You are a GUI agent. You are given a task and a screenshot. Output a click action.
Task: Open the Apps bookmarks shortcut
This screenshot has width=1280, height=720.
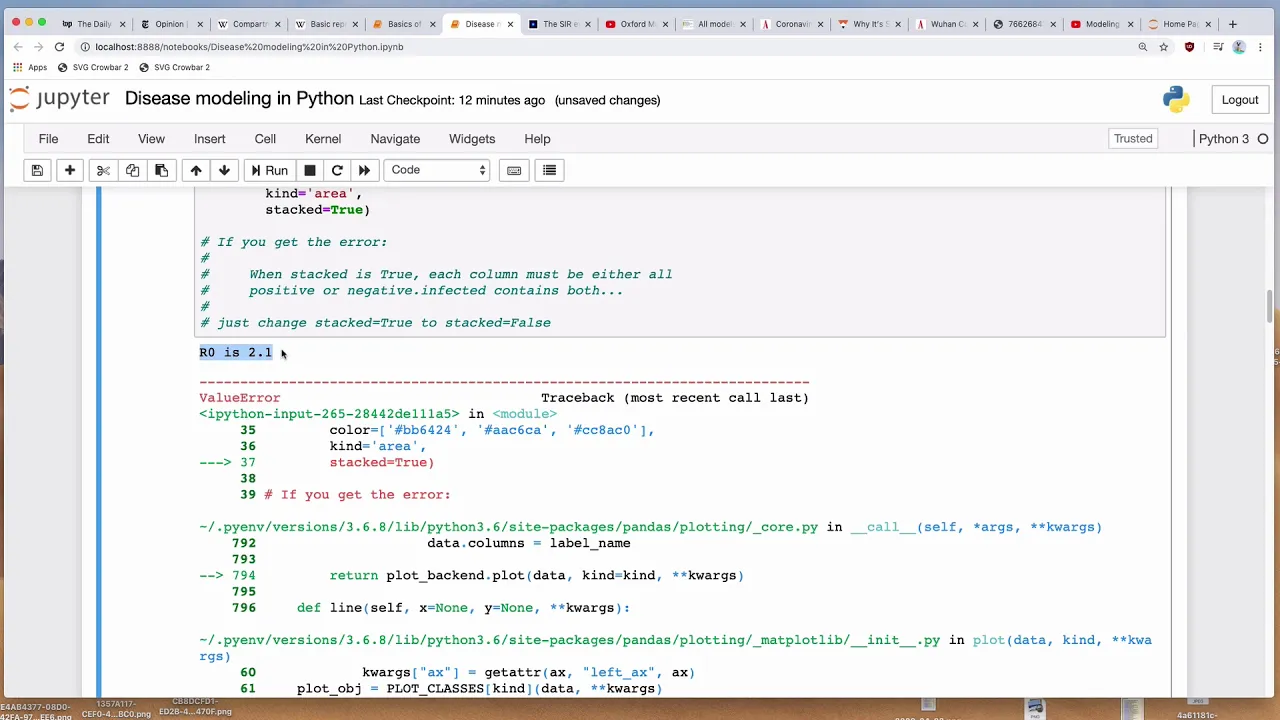pos(28,67)
